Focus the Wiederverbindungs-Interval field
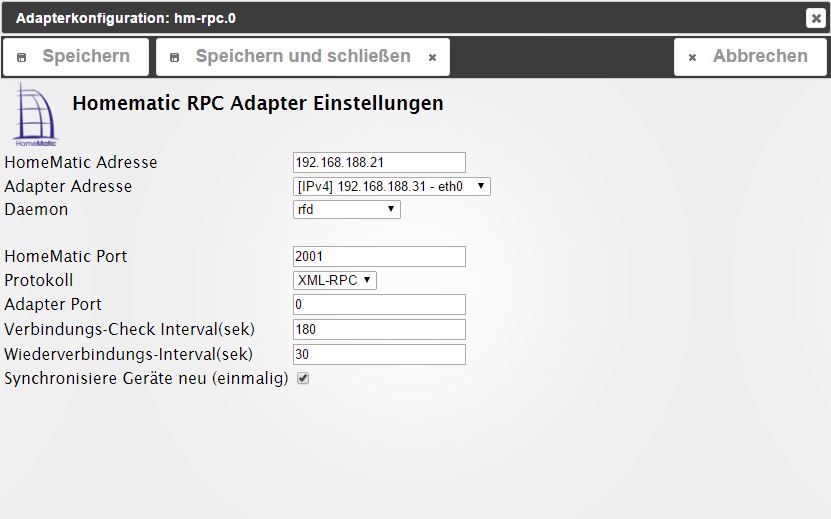The height and width of the screenshot is (519, 831). tap(379, 354)
